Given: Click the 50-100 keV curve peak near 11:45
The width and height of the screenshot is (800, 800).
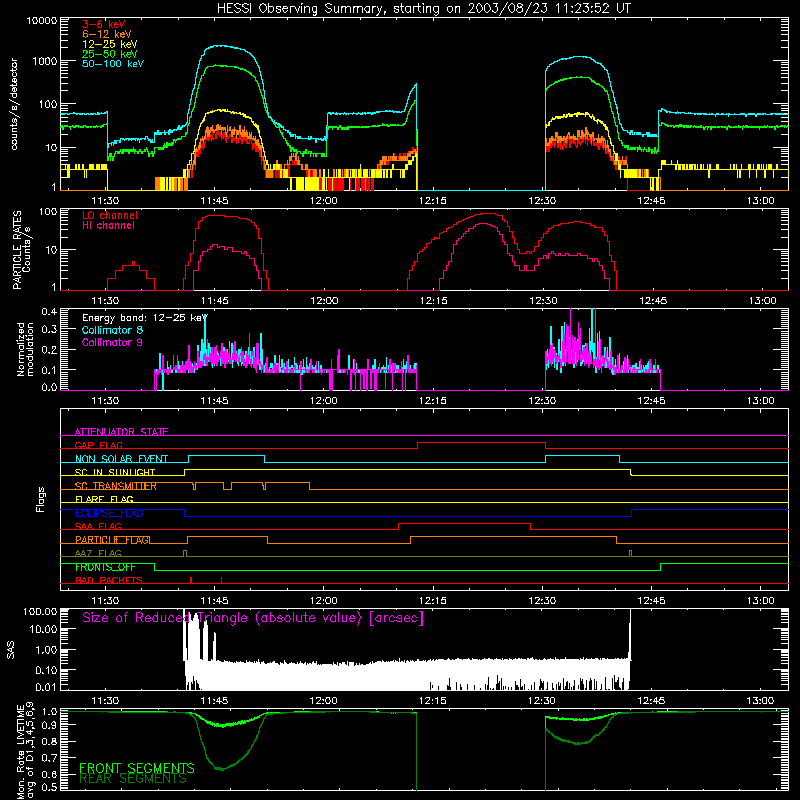Looking at the screenshot, I should 217,46.
